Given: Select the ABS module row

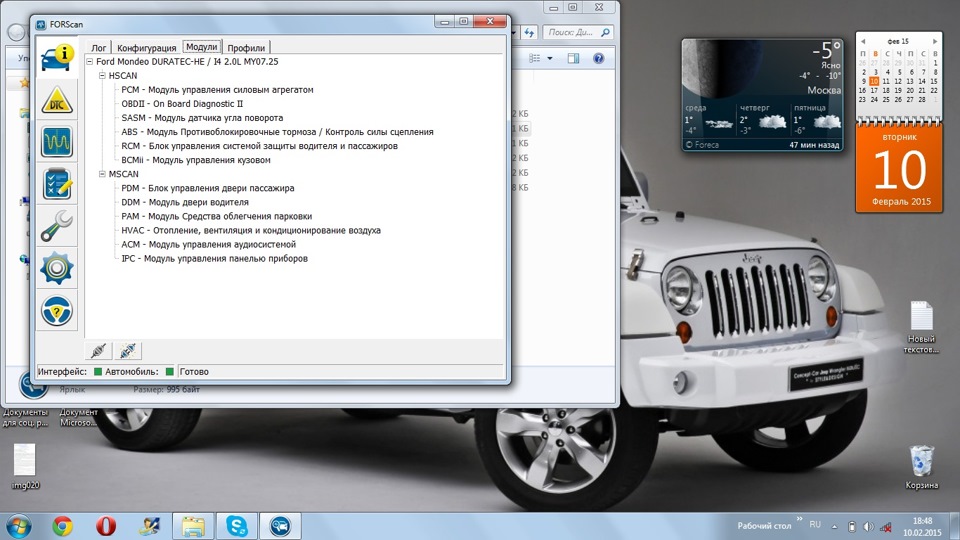Looking at the screenshot, I should pos(277,132).
